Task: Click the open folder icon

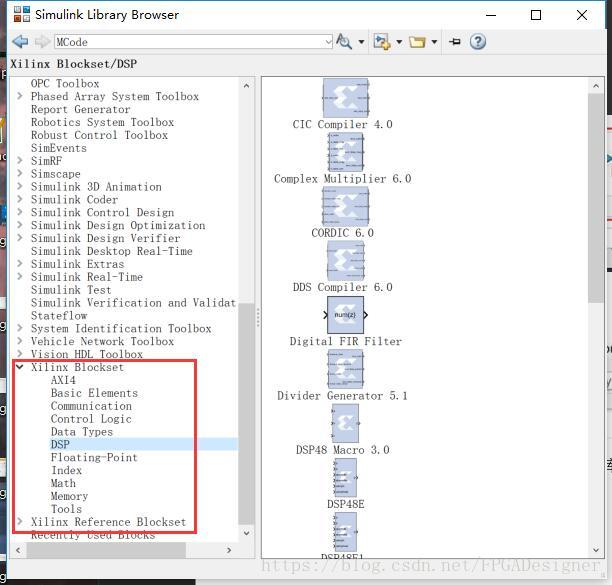Action: pyautogui.click(x=417, y=42)
